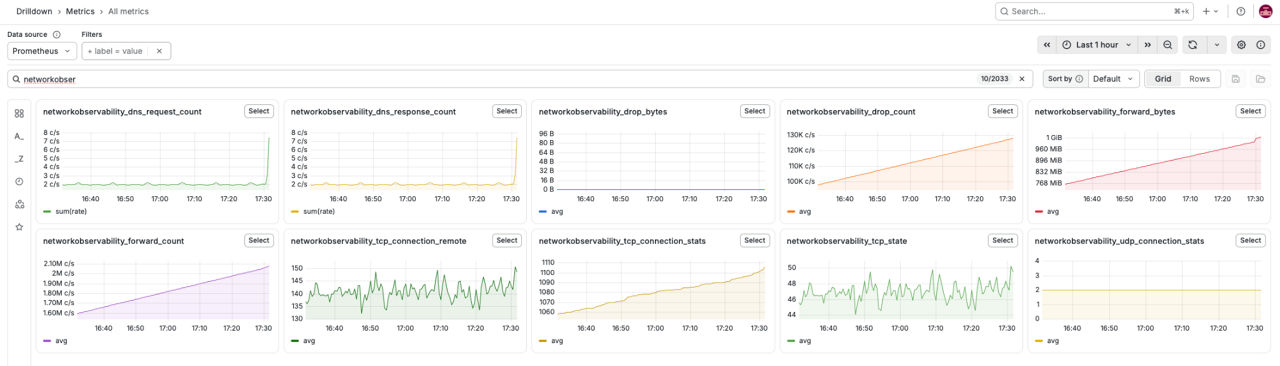
Task: Open auto-refresh interval dropdown
Action: [1216, 45]
